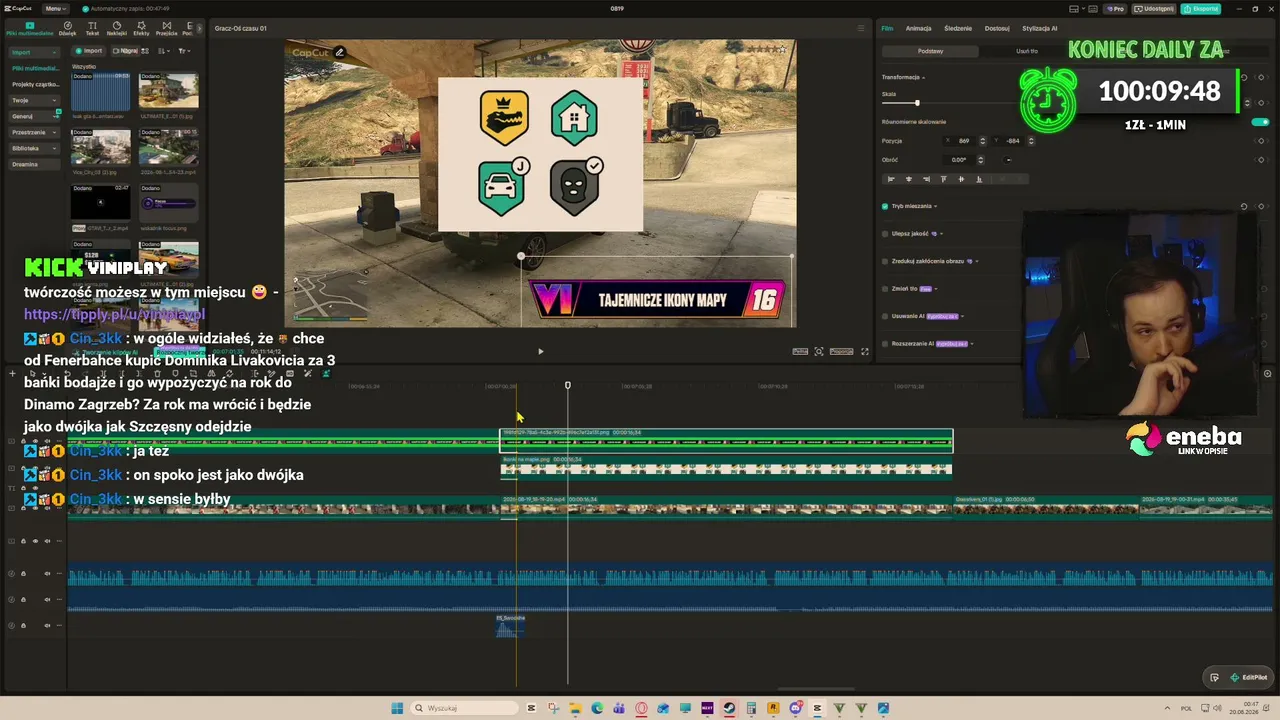Toggle Równomierne skalowanie uniform scale switch
This screenshot has width=1280, height=720.
[1260, 122]
